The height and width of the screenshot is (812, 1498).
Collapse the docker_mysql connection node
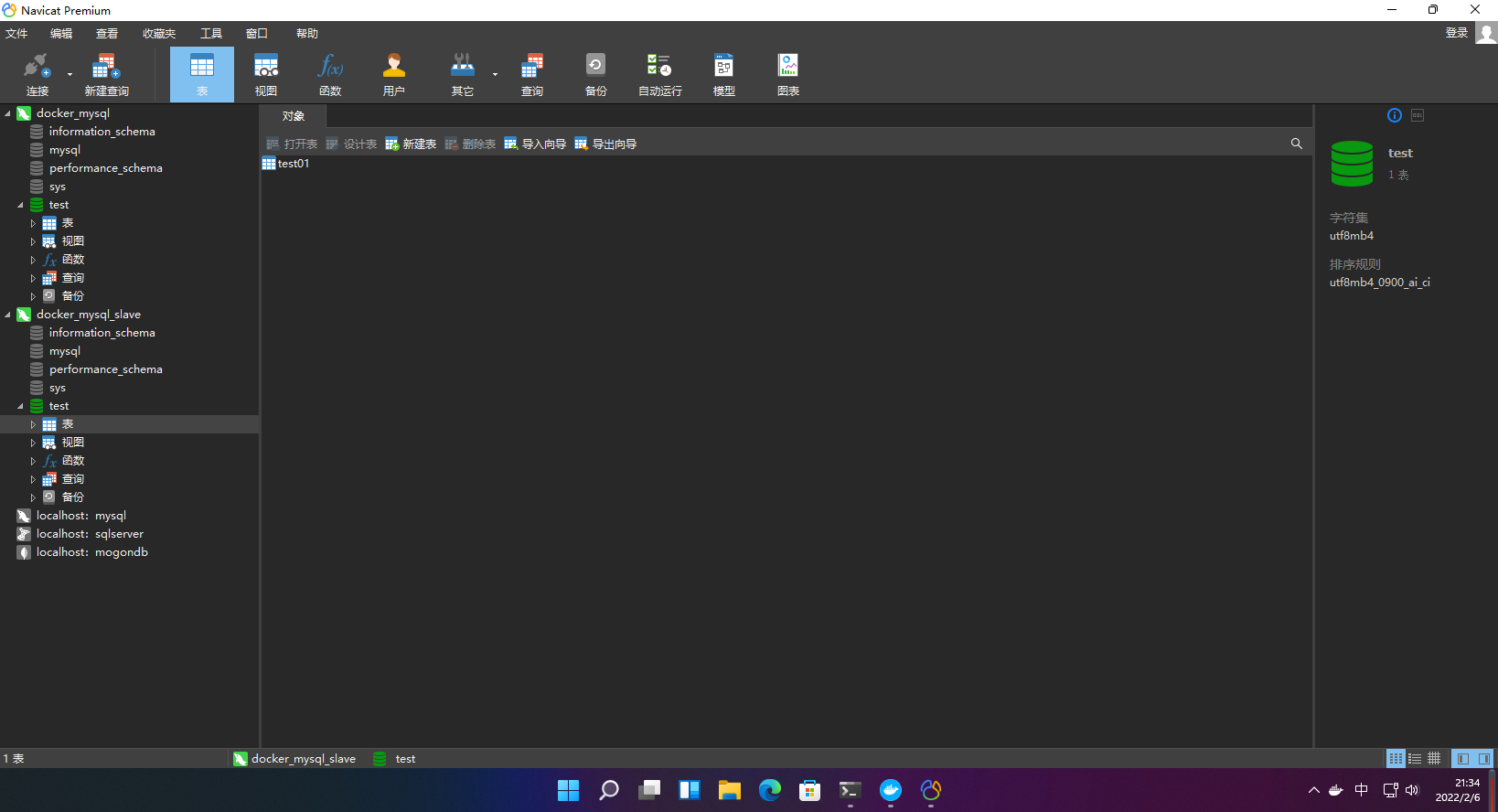7,113
